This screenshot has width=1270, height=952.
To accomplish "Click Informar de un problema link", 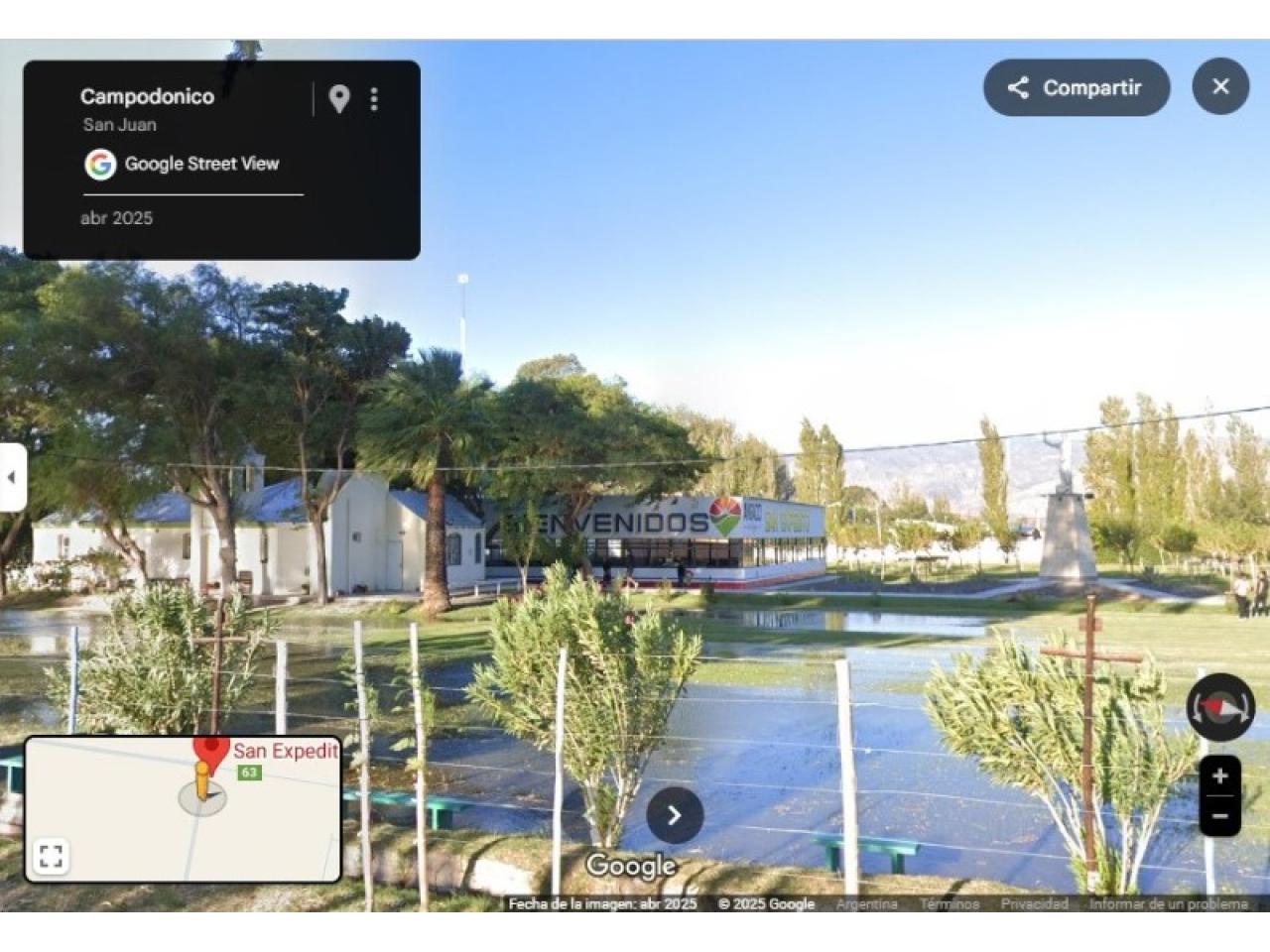I will [1168, 903].
